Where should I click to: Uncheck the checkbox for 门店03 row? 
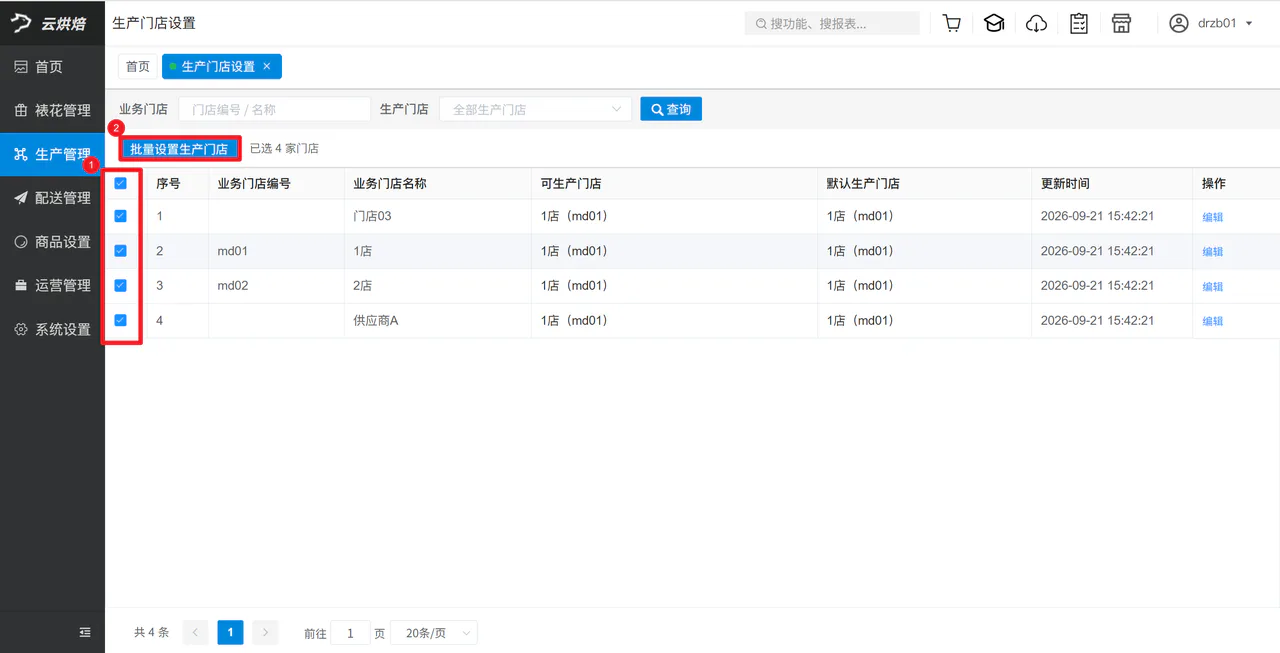(120, 216)
